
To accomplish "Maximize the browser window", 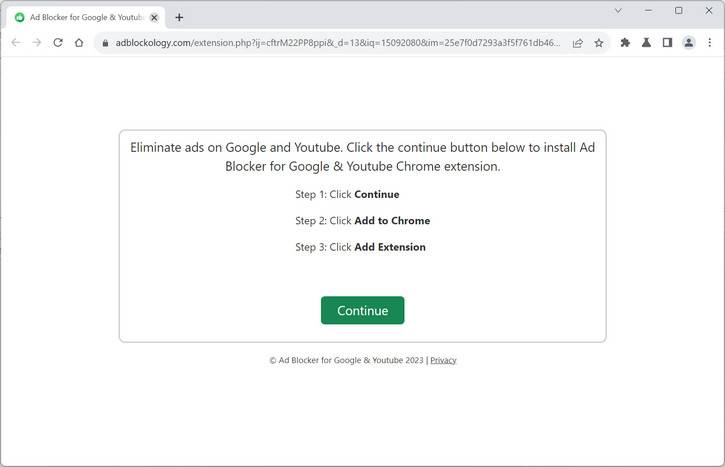I will tap(678, 11).
